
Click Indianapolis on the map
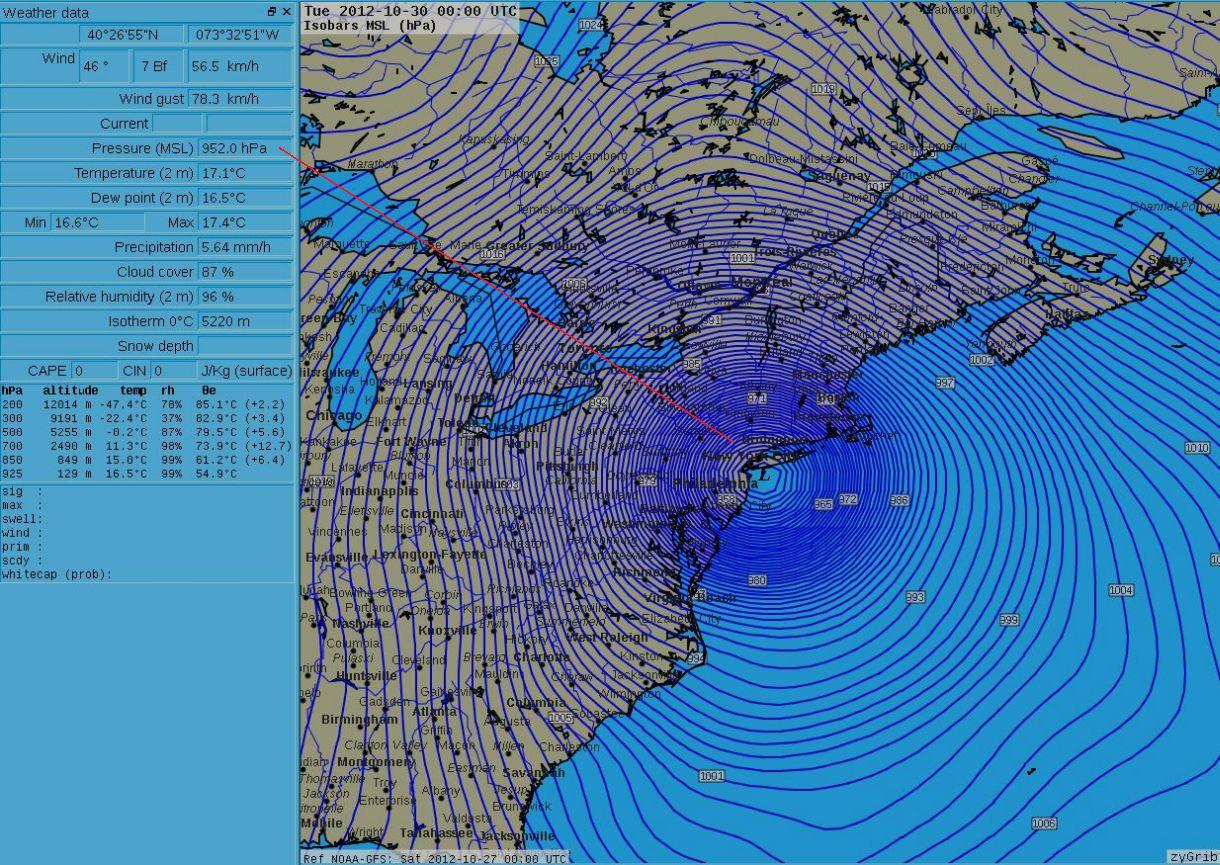pyautogui.click(x=379, y=491)
